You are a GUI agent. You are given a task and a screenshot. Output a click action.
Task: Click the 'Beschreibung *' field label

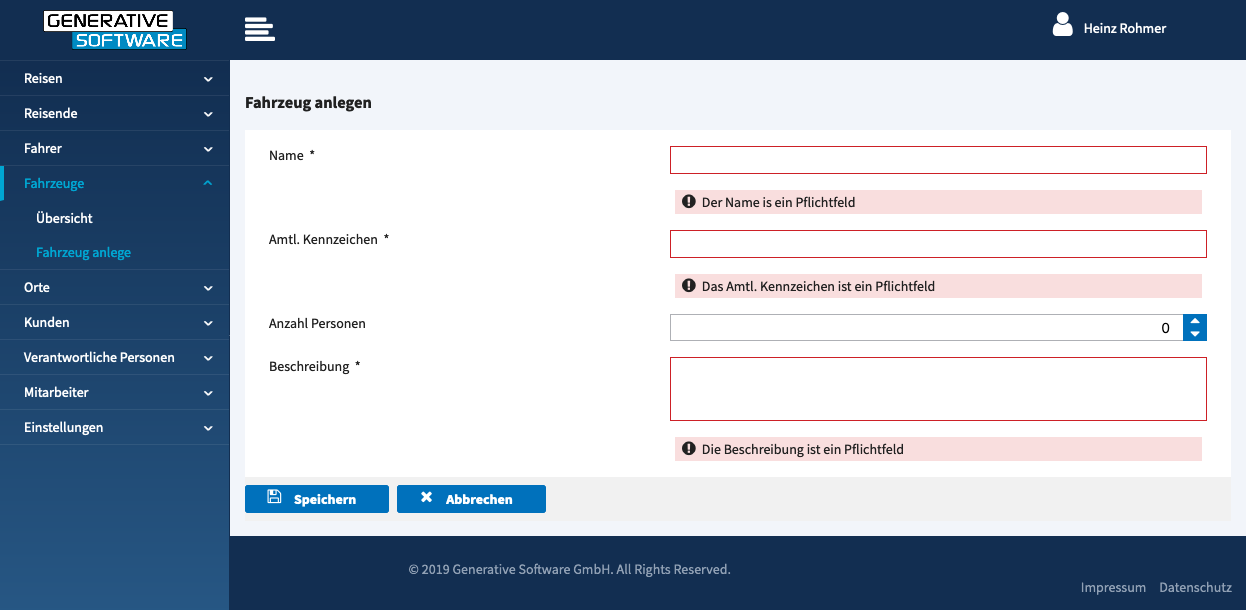pos(315,366)
